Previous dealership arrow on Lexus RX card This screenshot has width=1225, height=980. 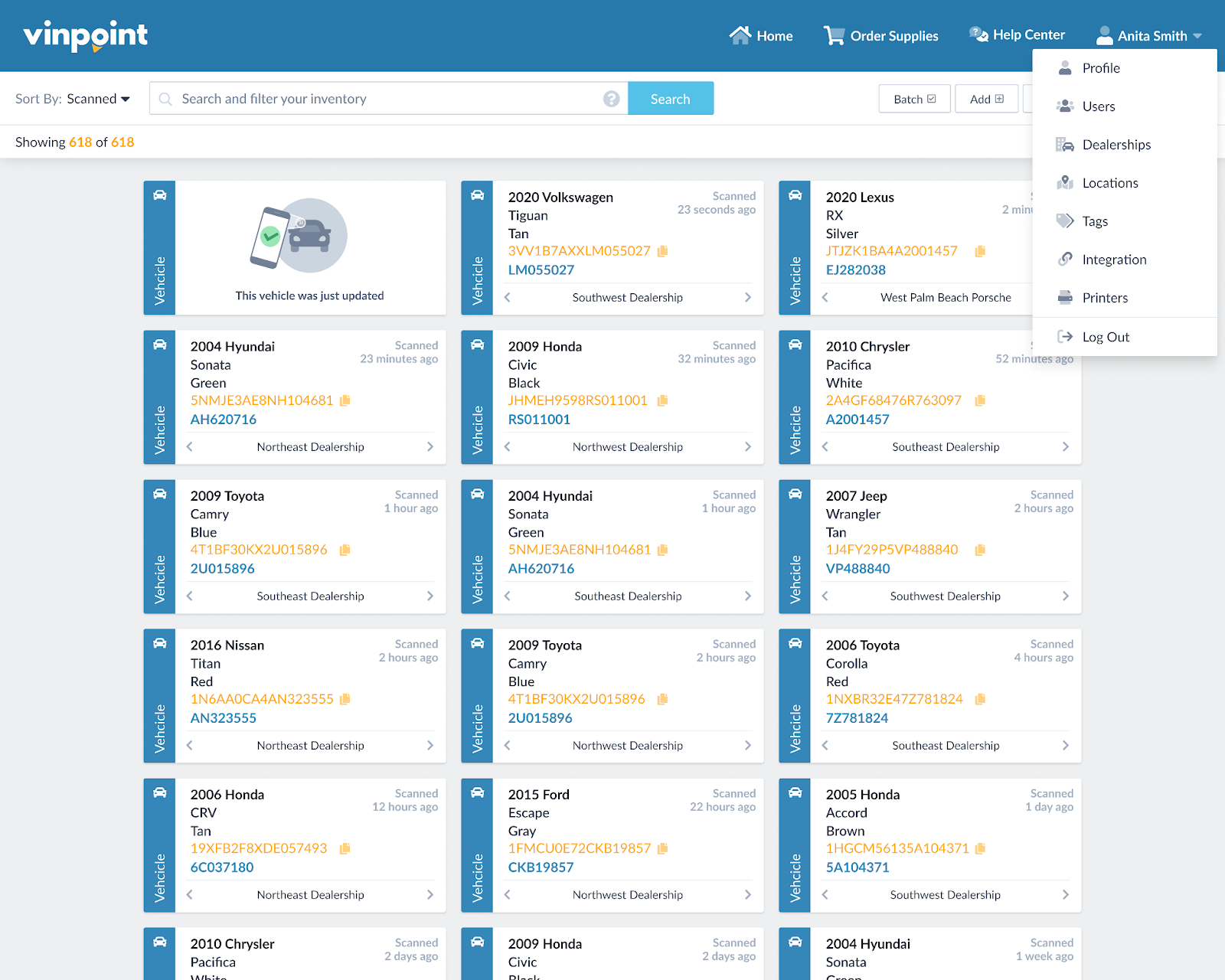pos(825,297)
